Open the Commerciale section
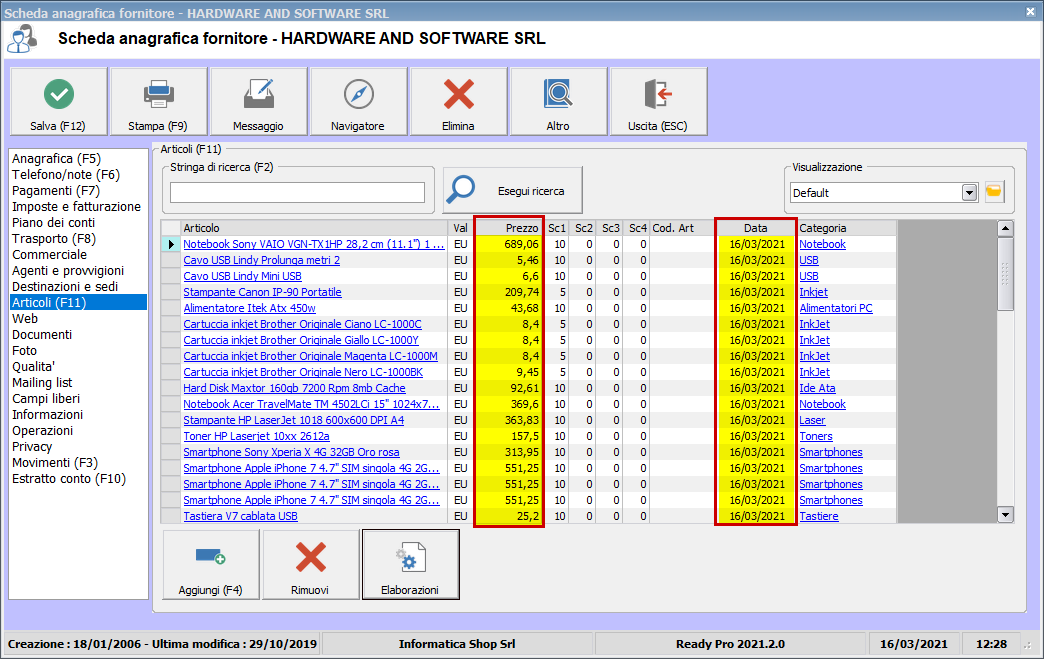 [x=49, y=254]
